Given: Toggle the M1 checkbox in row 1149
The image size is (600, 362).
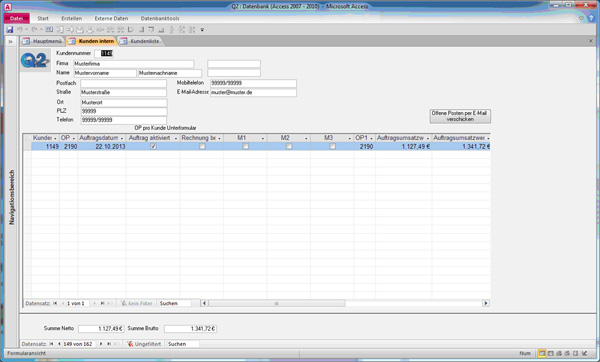Looking at the screenshot, I should [x=246, y=146].
